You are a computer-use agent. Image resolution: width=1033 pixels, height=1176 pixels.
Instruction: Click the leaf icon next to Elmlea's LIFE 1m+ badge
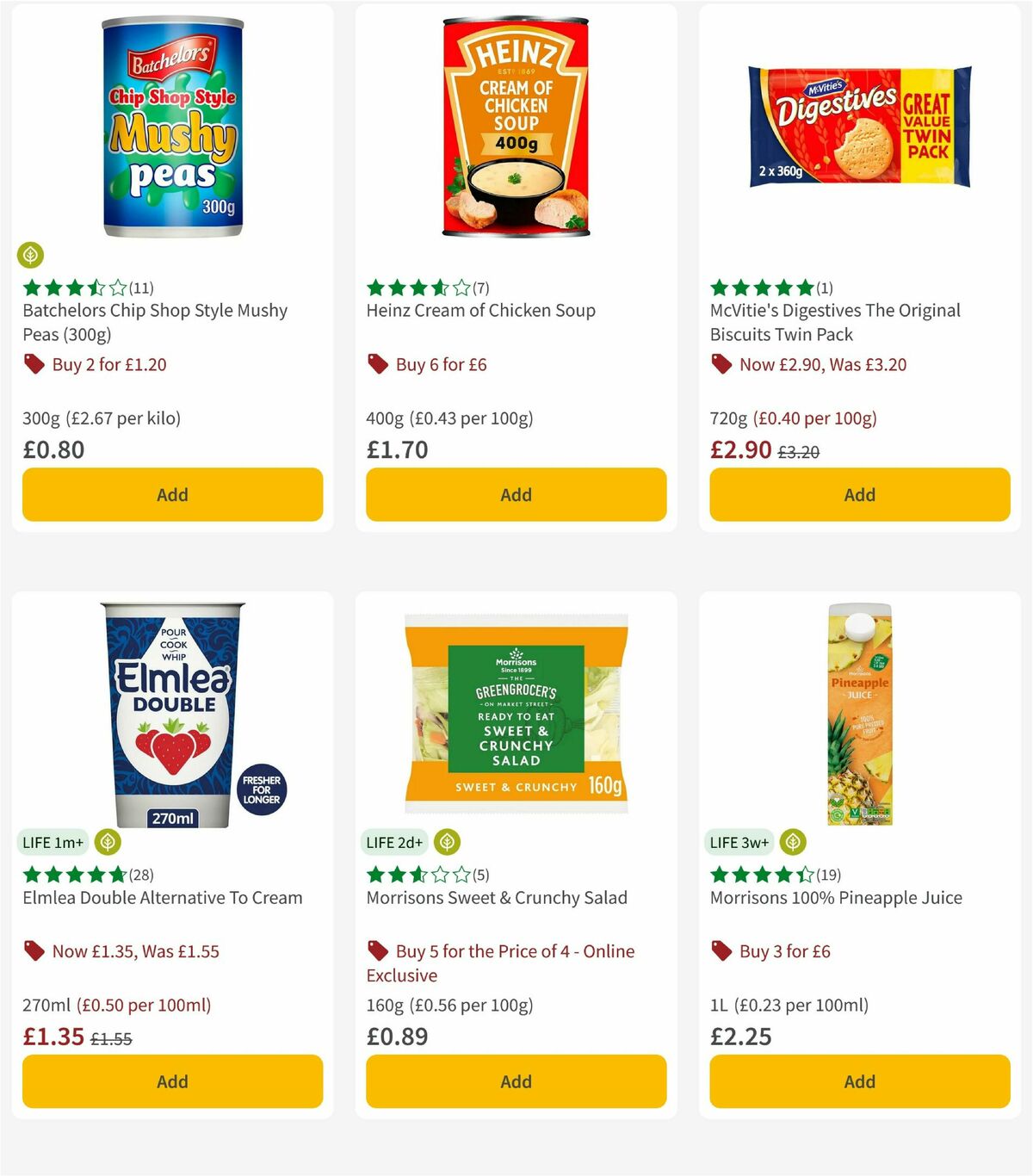click(x=107, y=842)
